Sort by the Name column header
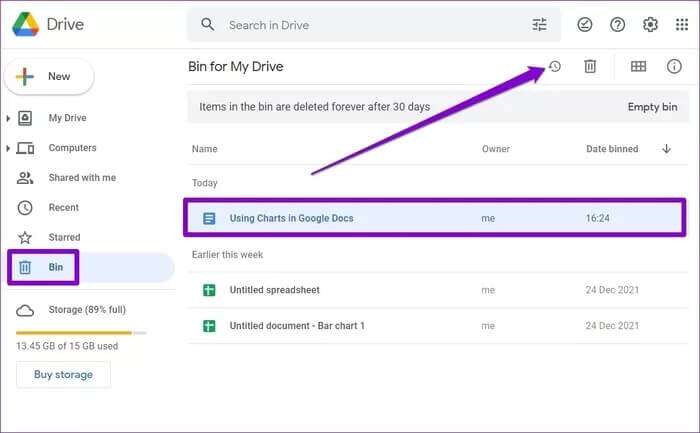Screen dimensions: 700x433 click(204, 149)
